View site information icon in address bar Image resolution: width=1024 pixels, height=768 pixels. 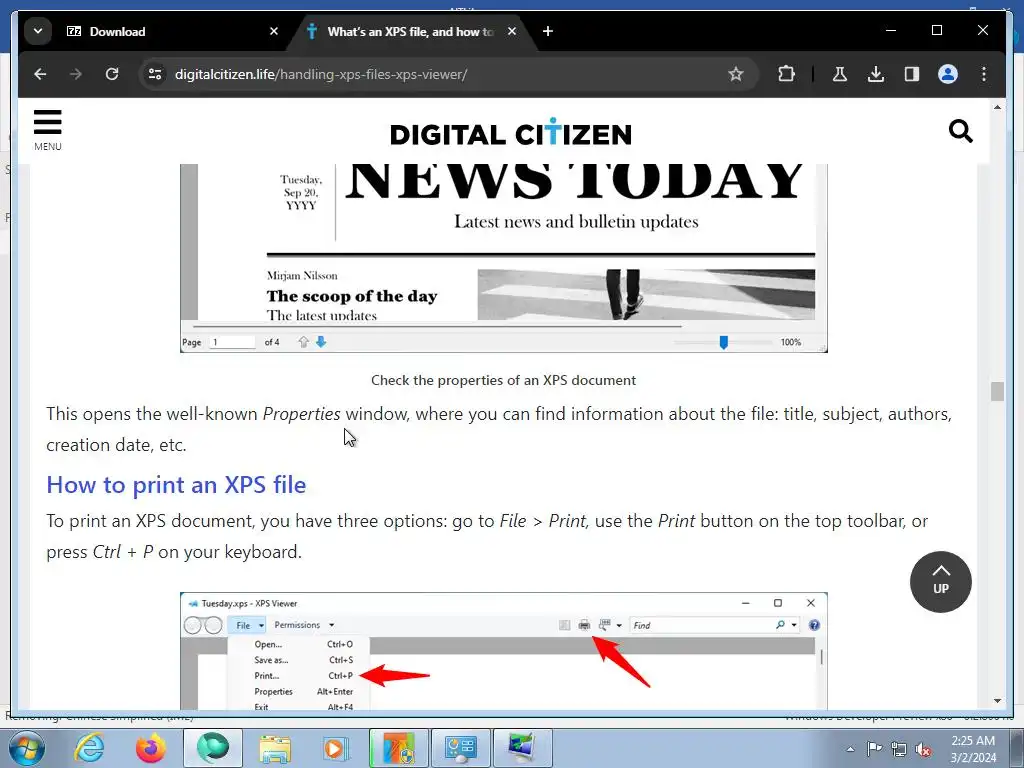155,74
